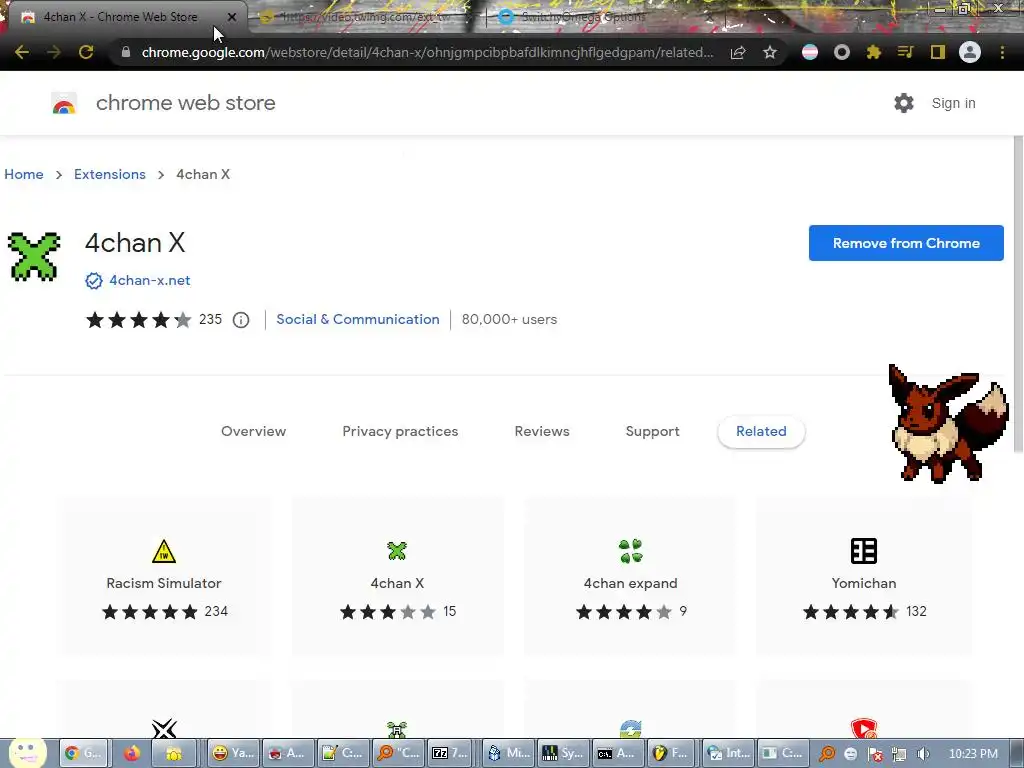Reload the current page
Image resolution: width=1024 pixels, height=768 pixels.
(86, 52)
